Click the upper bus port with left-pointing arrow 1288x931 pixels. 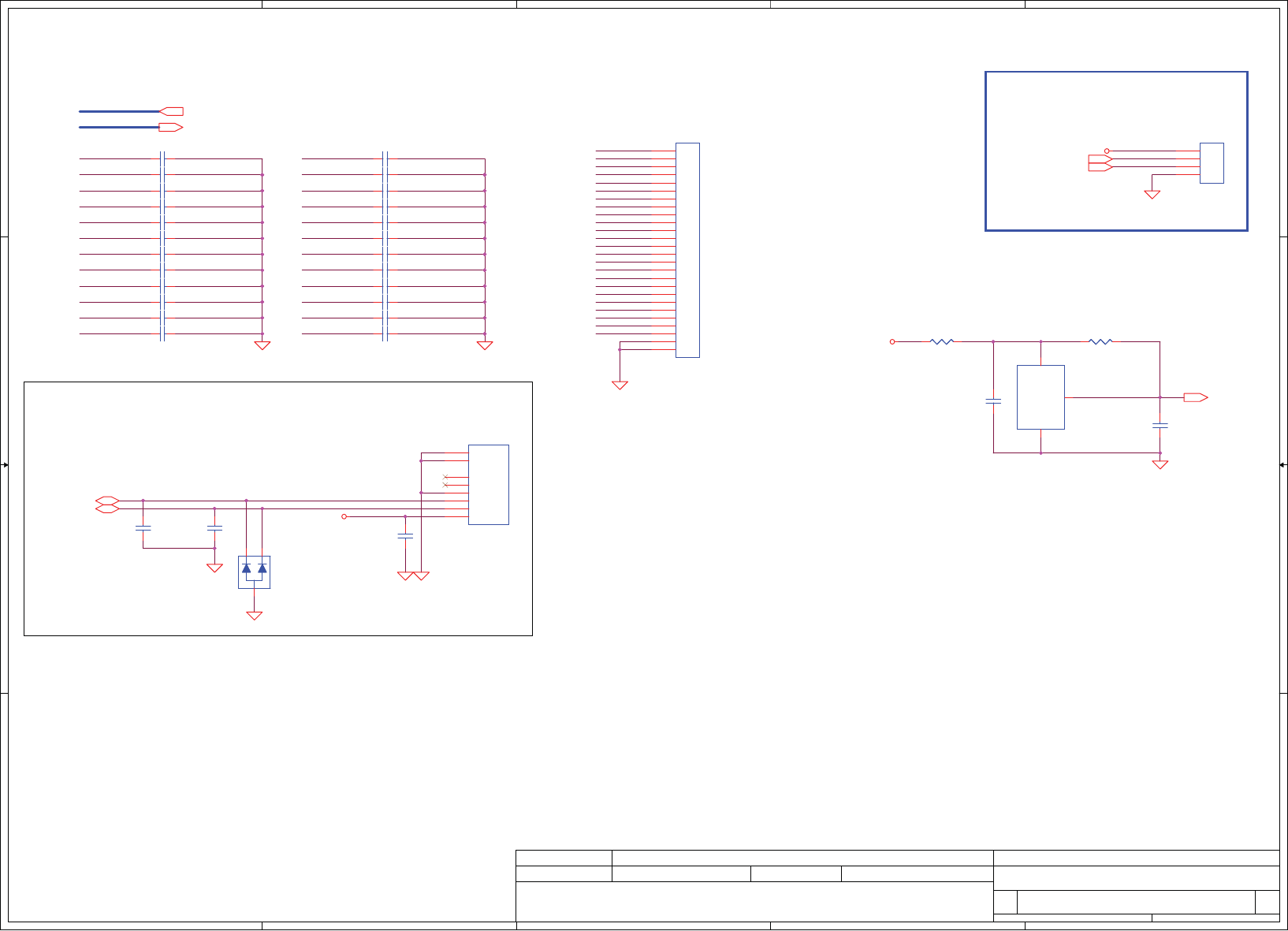pyautogui.click(x=171, y=111)
